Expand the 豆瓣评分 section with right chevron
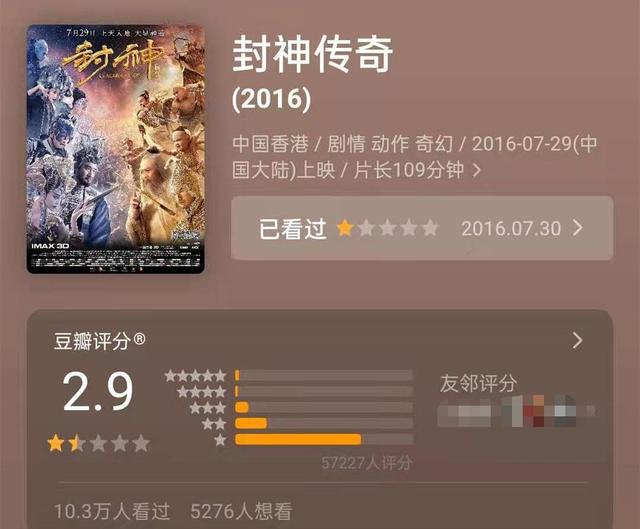The height and width of the screenshot is (529, 640). (x=577, y=340)
